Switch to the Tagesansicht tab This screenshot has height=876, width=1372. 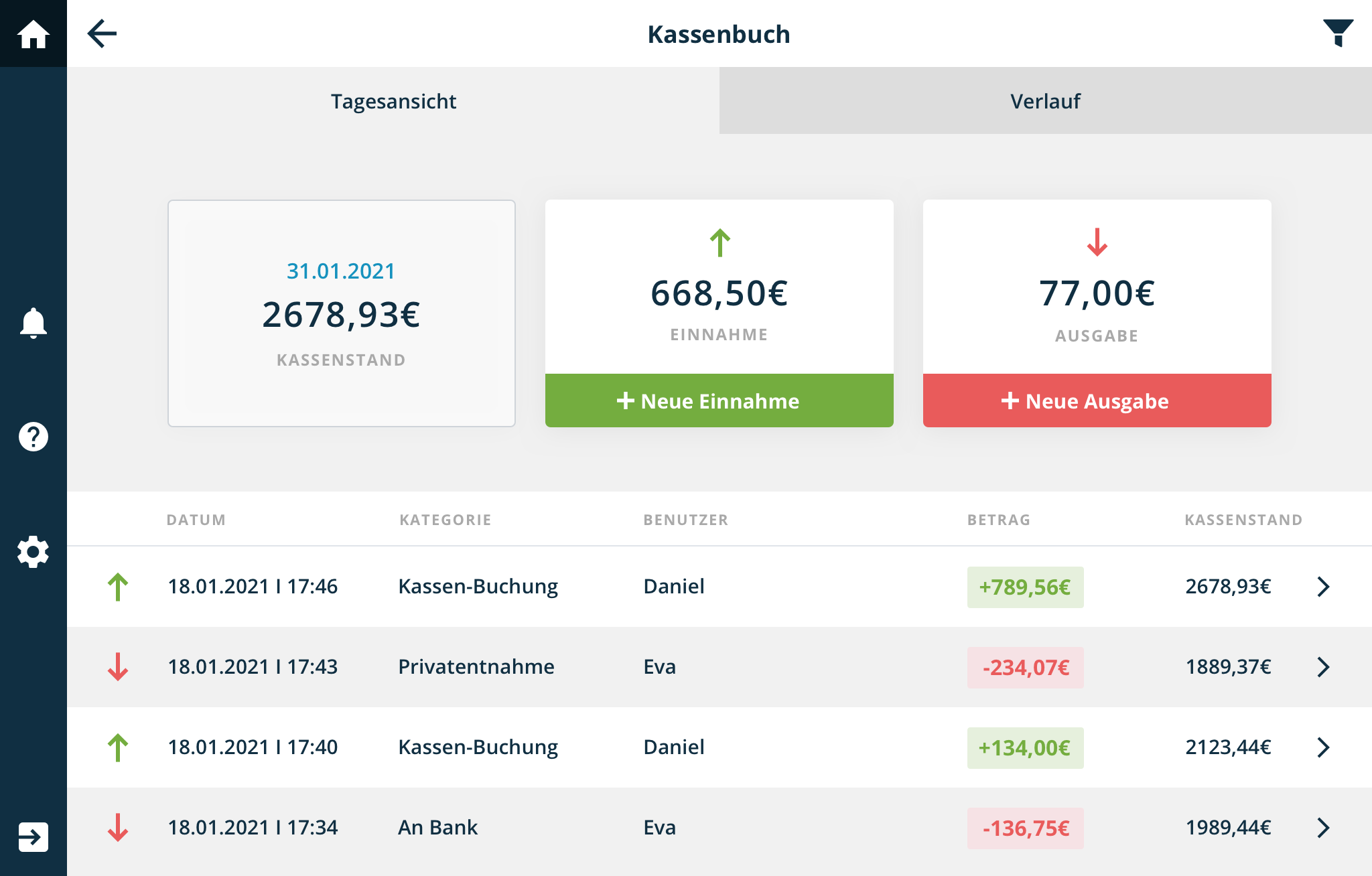[x=393, y=100]
